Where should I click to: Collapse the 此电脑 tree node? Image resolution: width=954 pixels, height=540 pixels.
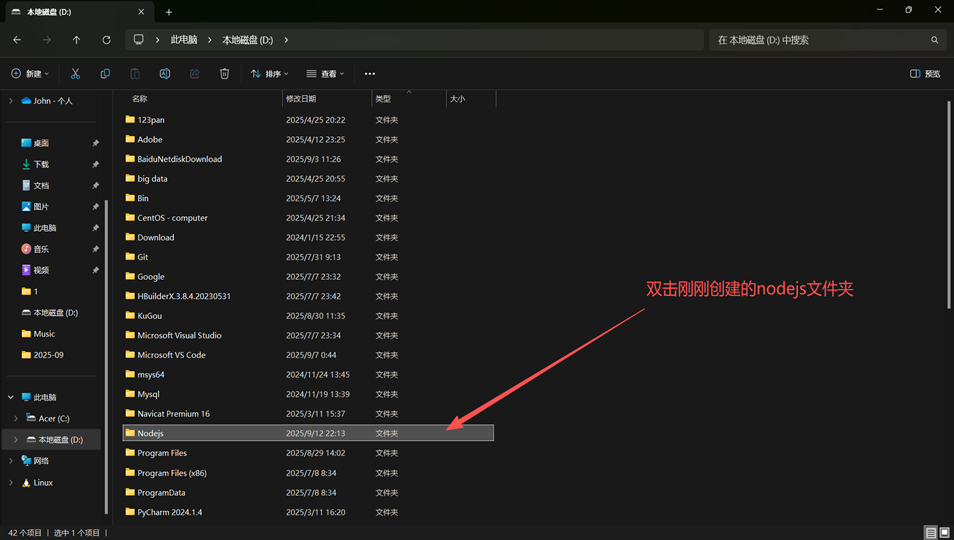tap(10, 397)
